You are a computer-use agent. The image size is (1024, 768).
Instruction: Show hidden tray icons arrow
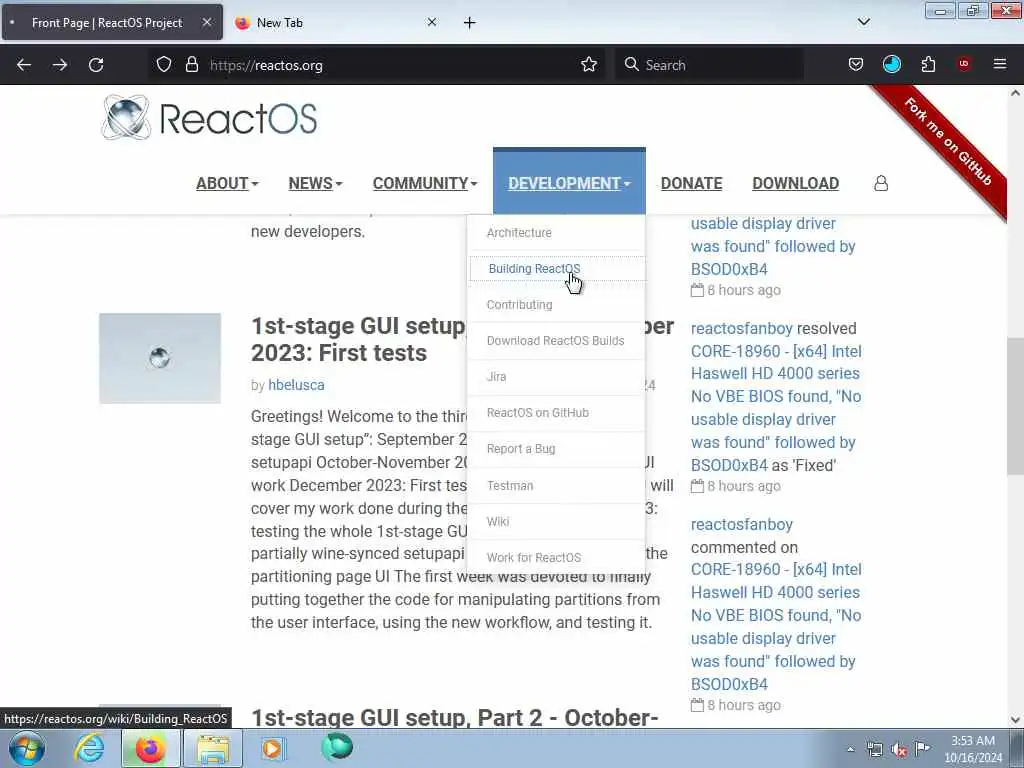[x=850, y=750]
